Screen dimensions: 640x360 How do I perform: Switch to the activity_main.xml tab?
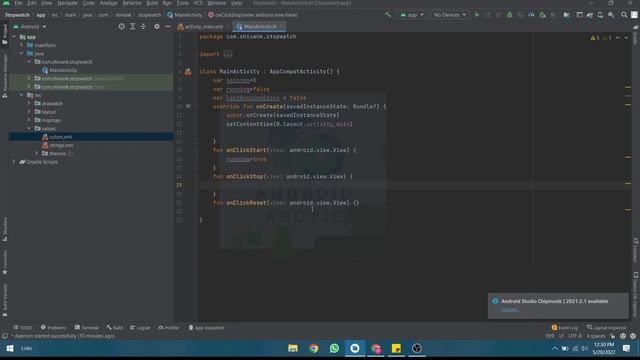coord(204,27)
